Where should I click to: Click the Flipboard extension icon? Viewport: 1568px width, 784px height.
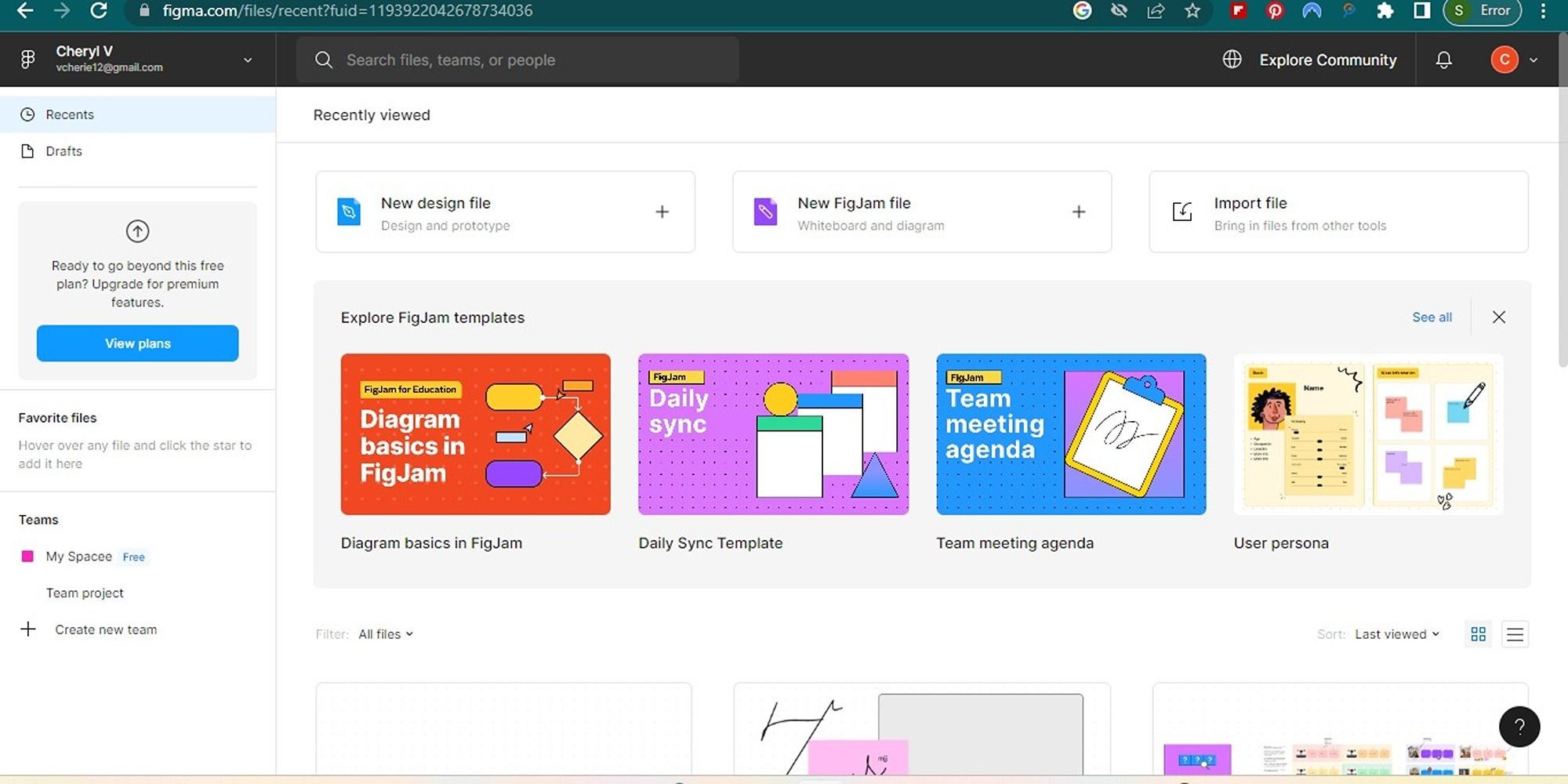(1238, 10)
